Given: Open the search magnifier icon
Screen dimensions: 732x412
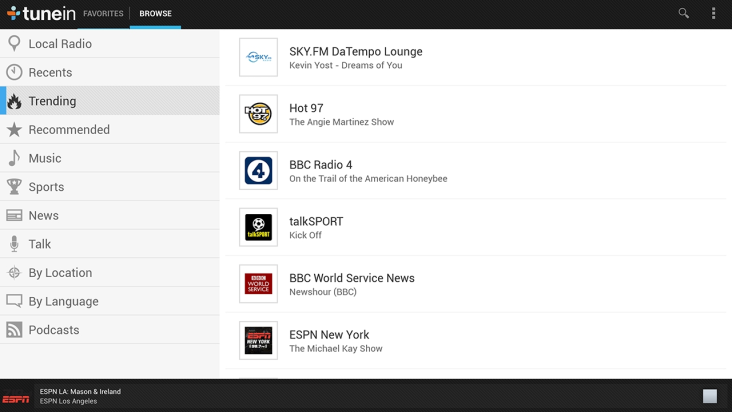Looking at the screenshot, I should click(x=683, y=14).
